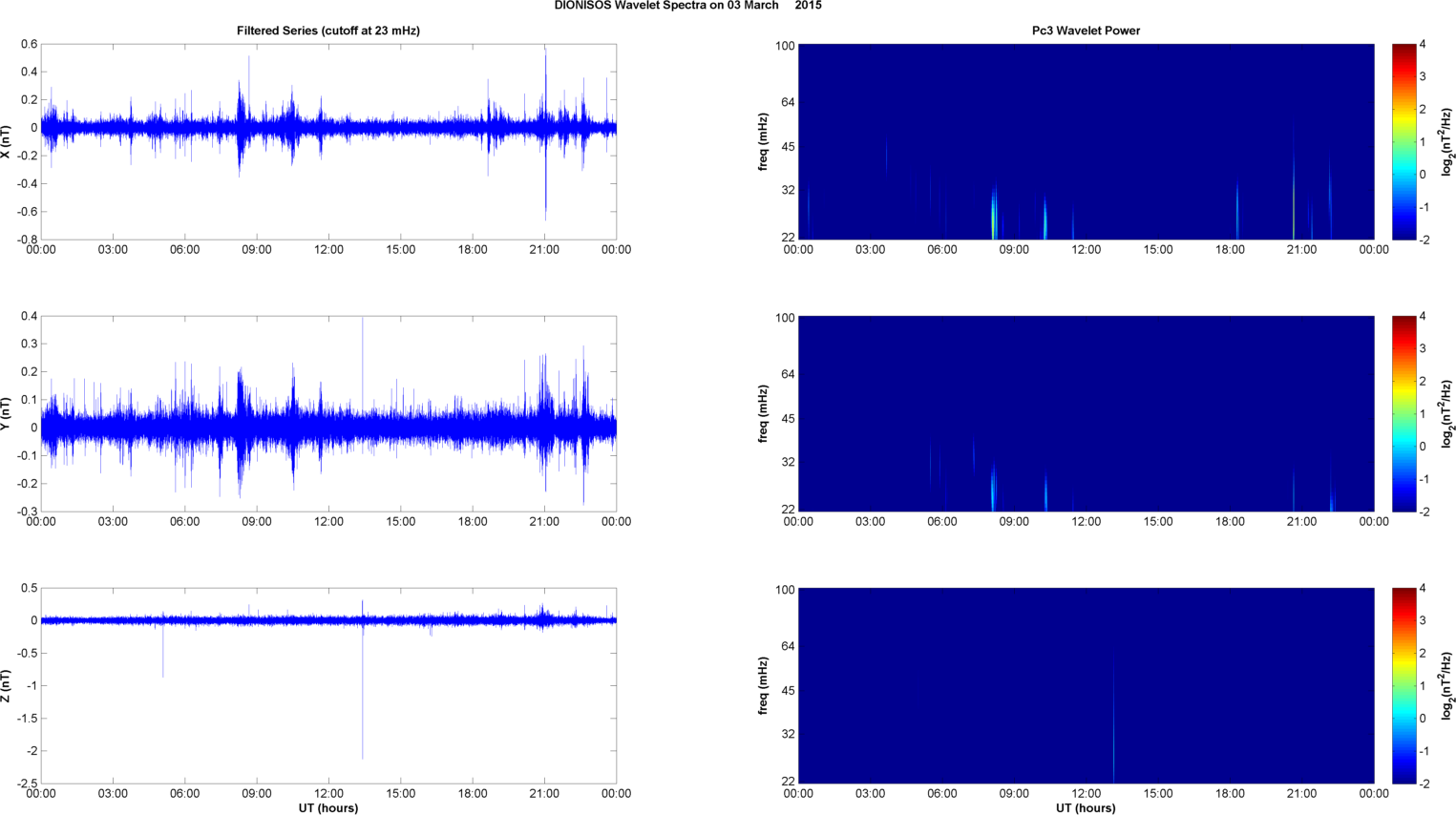This screenshot has width=1456, height=815.
Task: Click the Y component filtered time series plot
Action: [328, 413]
